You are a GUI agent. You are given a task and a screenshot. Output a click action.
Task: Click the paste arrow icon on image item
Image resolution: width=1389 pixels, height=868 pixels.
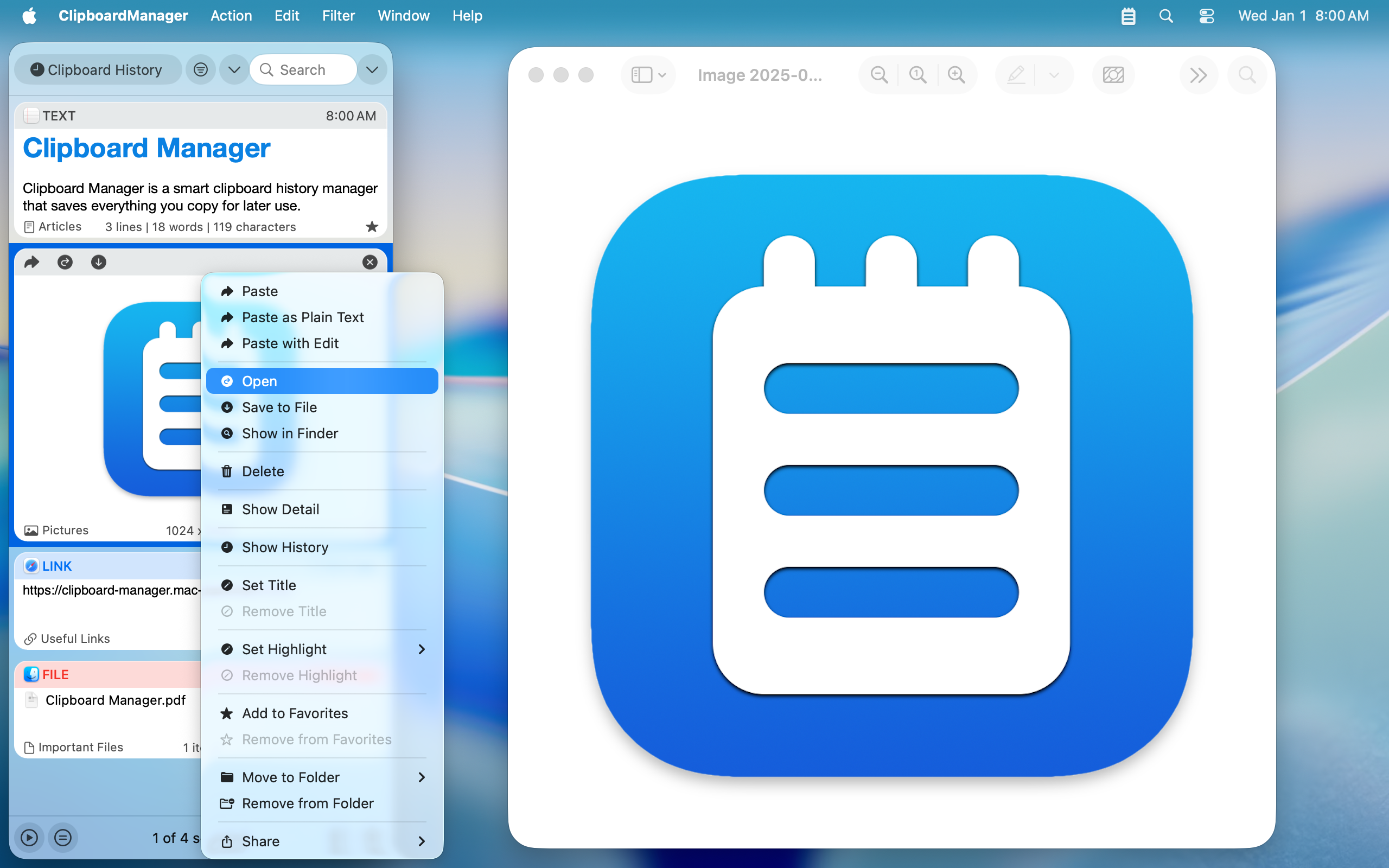[31, 263]
